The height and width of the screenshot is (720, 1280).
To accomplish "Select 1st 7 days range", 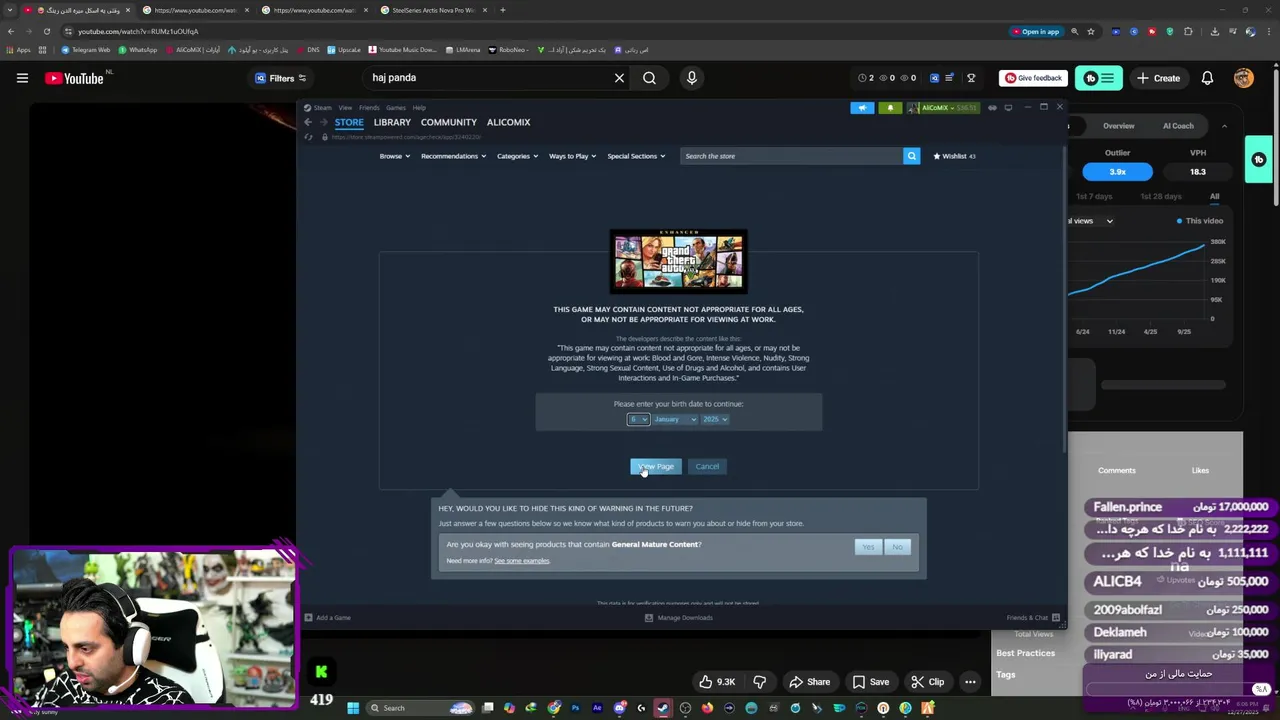I will click(1094, 196).
